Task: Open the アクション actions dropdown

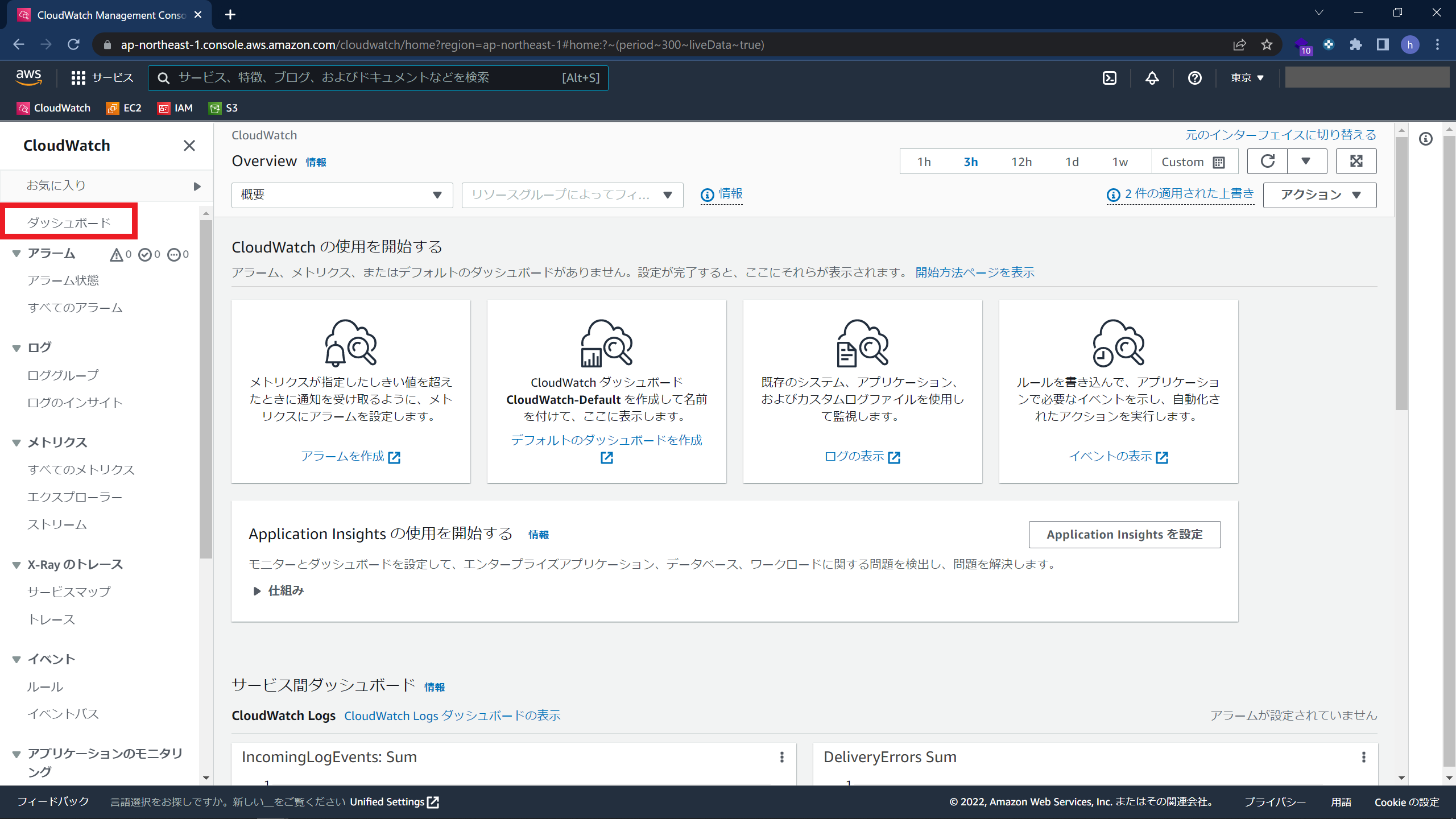Action: [x=1319, y=195]
